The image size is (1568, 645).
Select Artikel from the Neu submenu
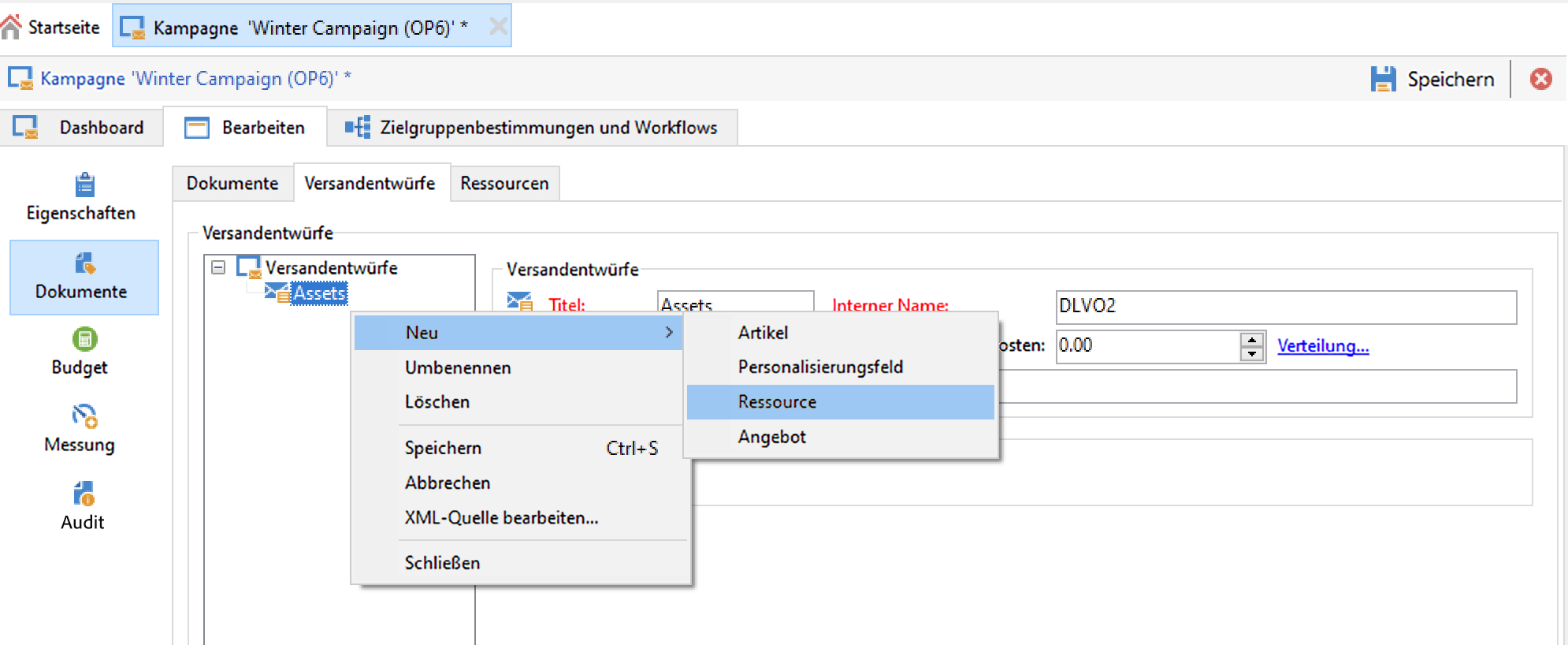(841, 332)
